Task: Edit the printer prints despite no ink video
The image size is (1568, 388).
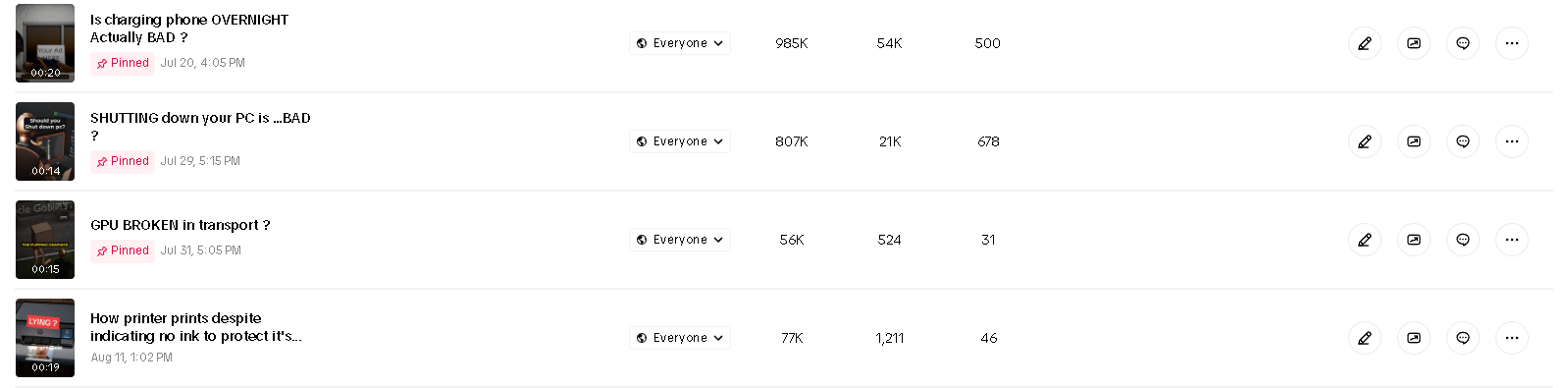Action: click(1364, 338)
